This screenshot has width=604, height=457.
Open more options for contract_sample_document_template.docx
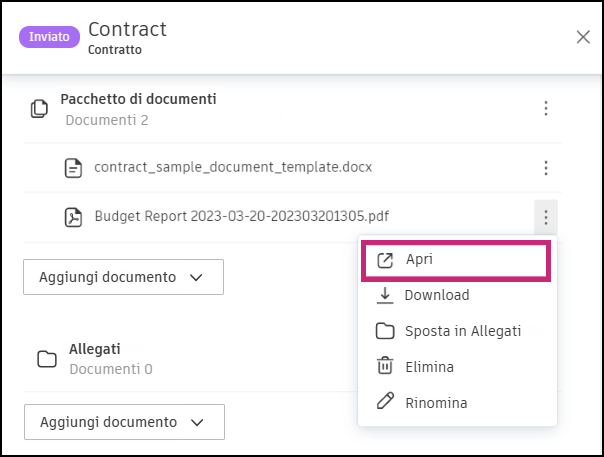tap(545, 168)
